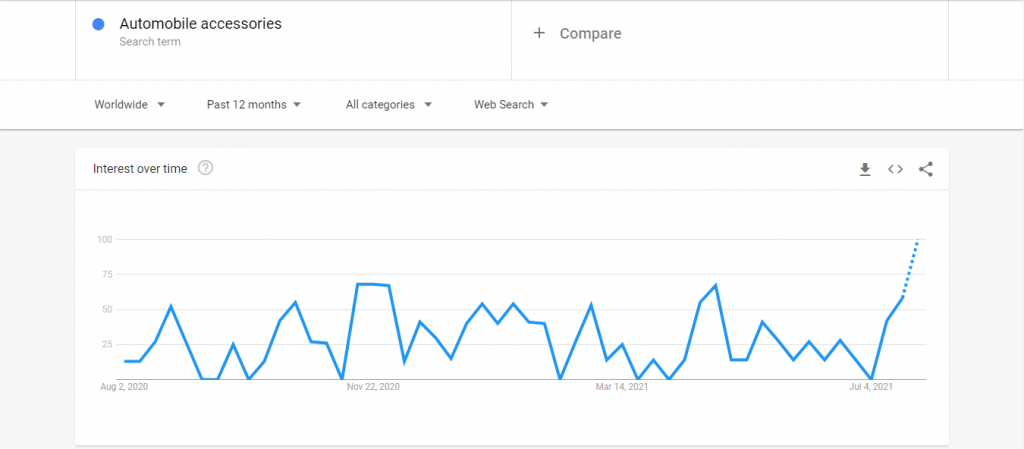Click the plus icon beside Compare

tap(539, 33)
